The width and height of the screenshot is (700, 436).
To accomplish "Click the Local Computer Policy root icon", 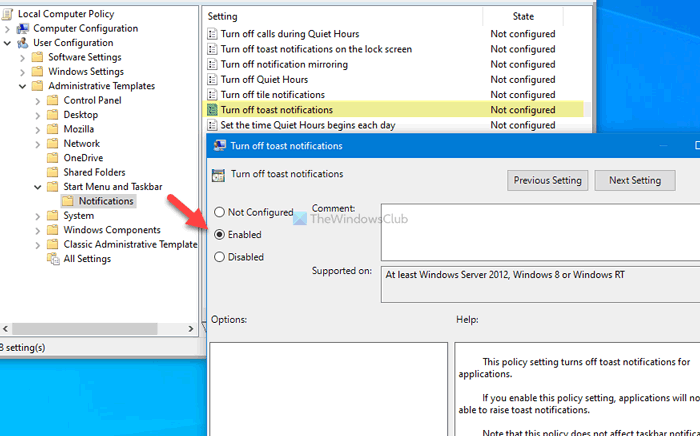I will [7, 14].
